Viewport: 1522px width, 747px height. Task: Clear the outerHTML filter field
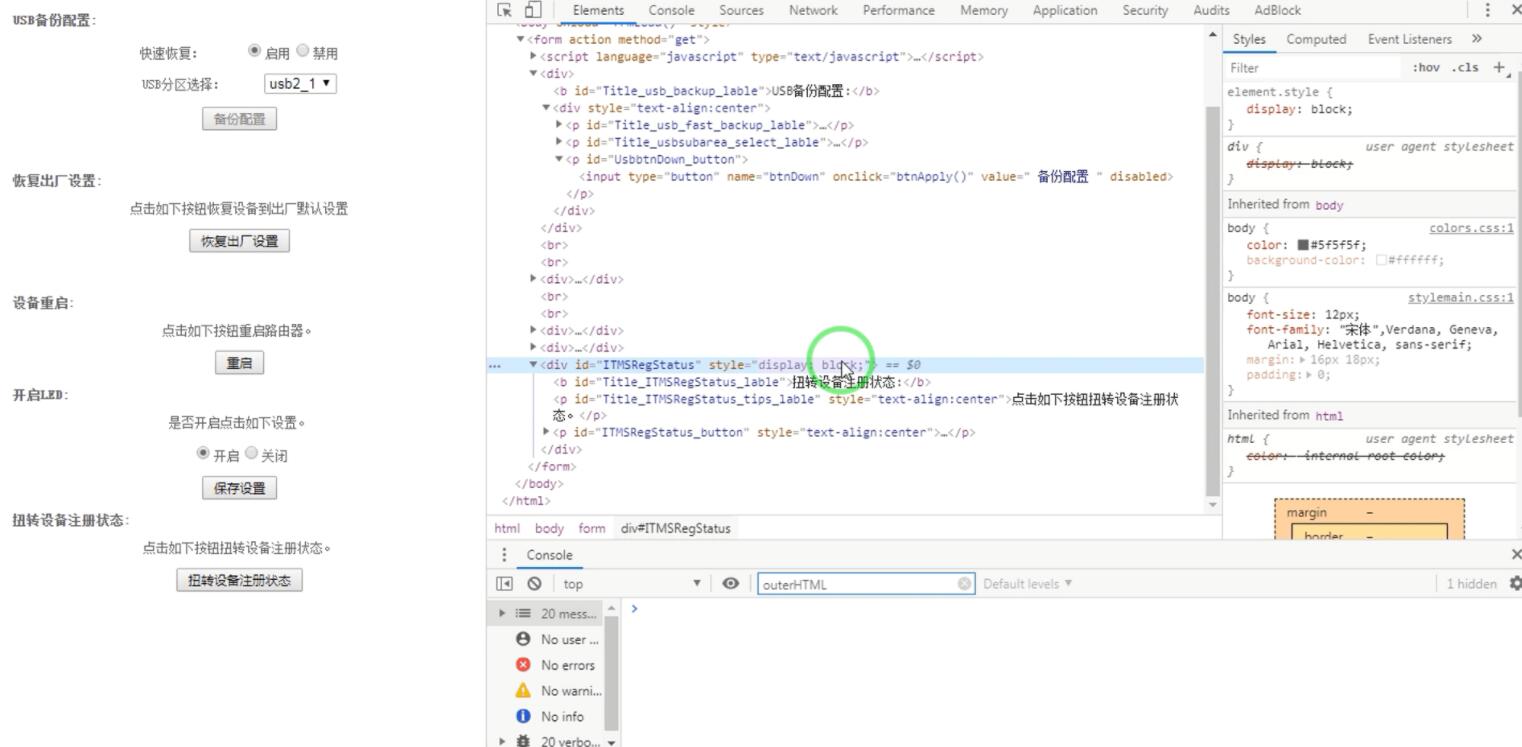point(964,584)
